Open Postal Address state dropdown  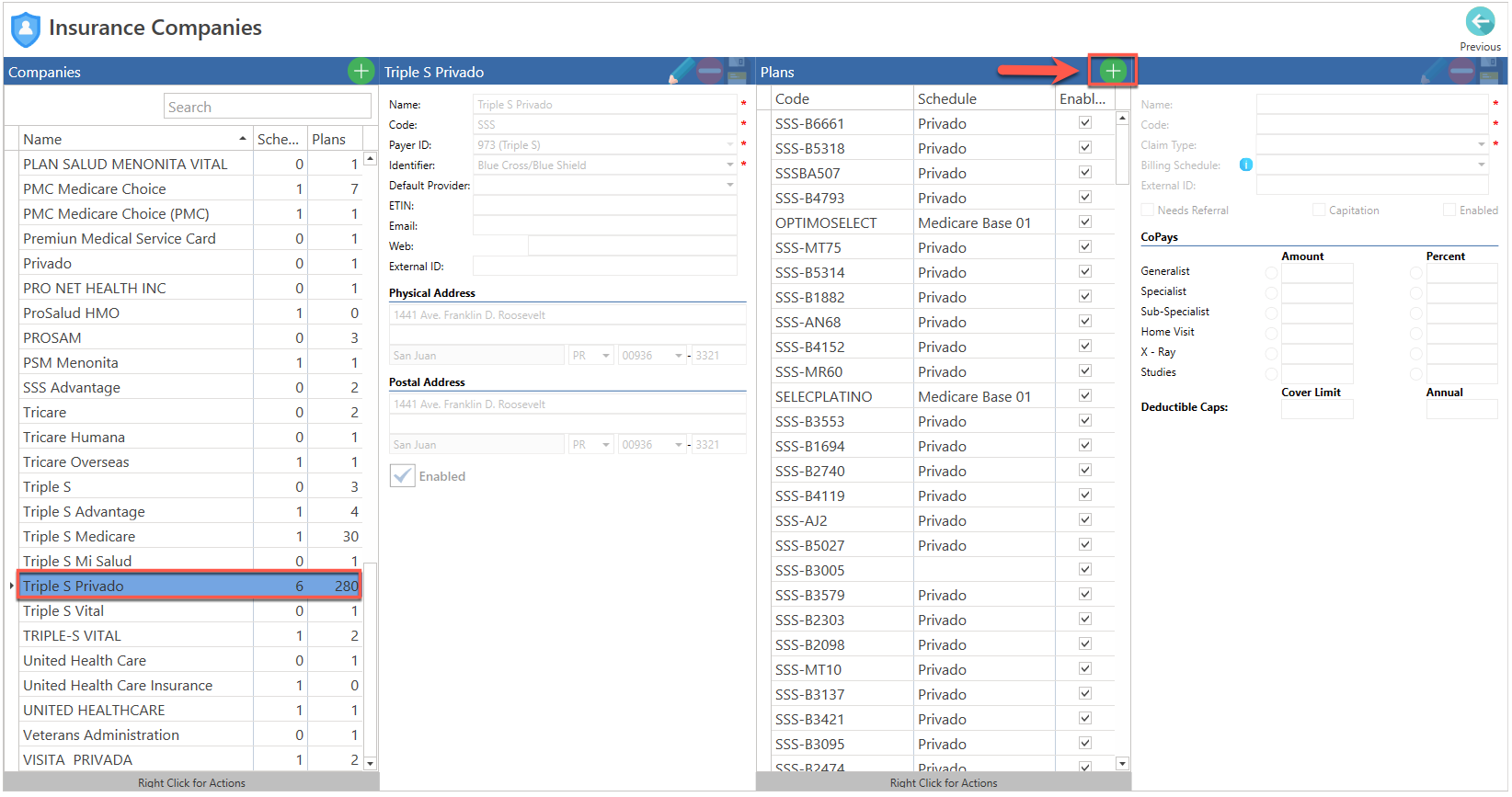[606, 445]
